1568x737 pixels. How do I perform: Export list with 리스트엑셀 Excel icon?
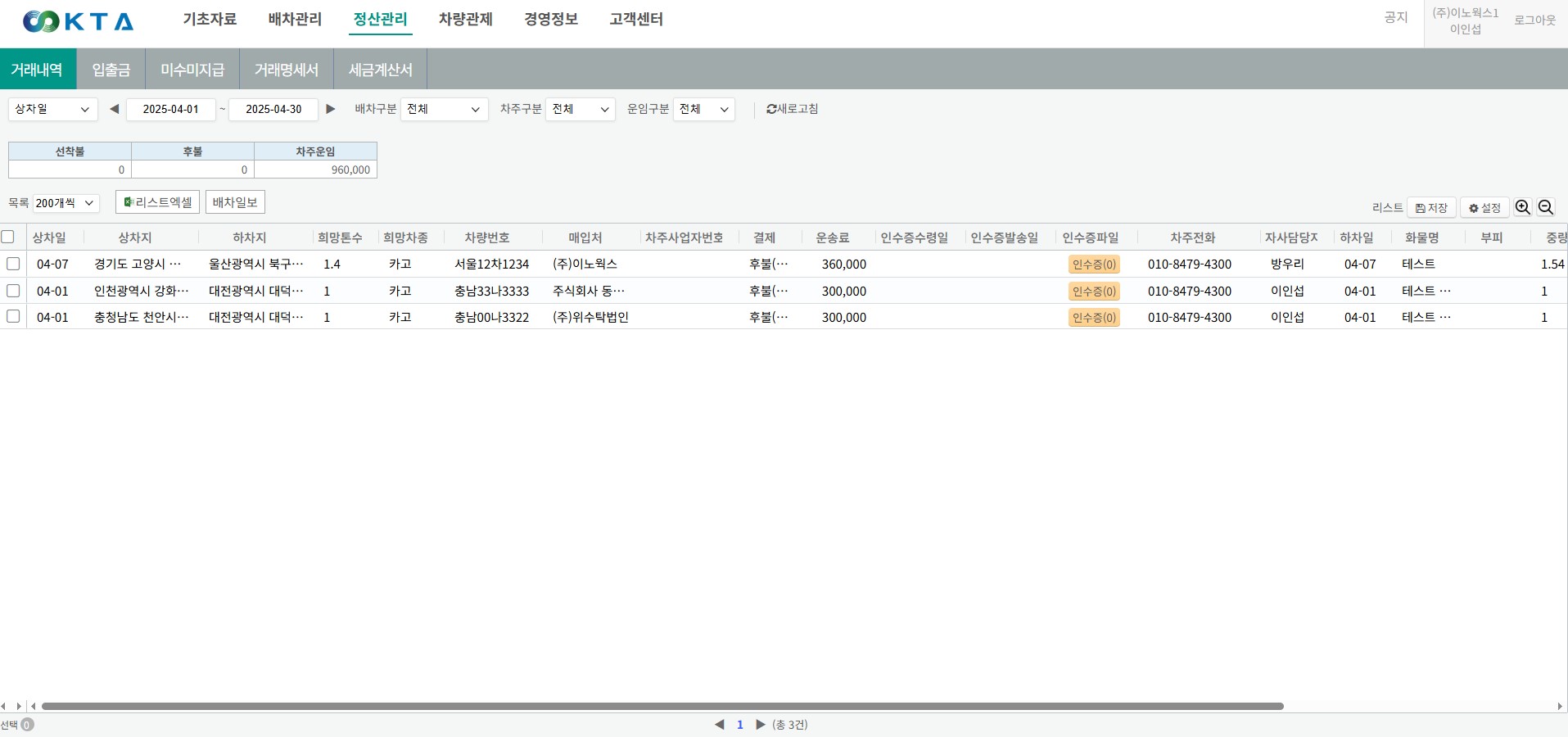point(129,202)
